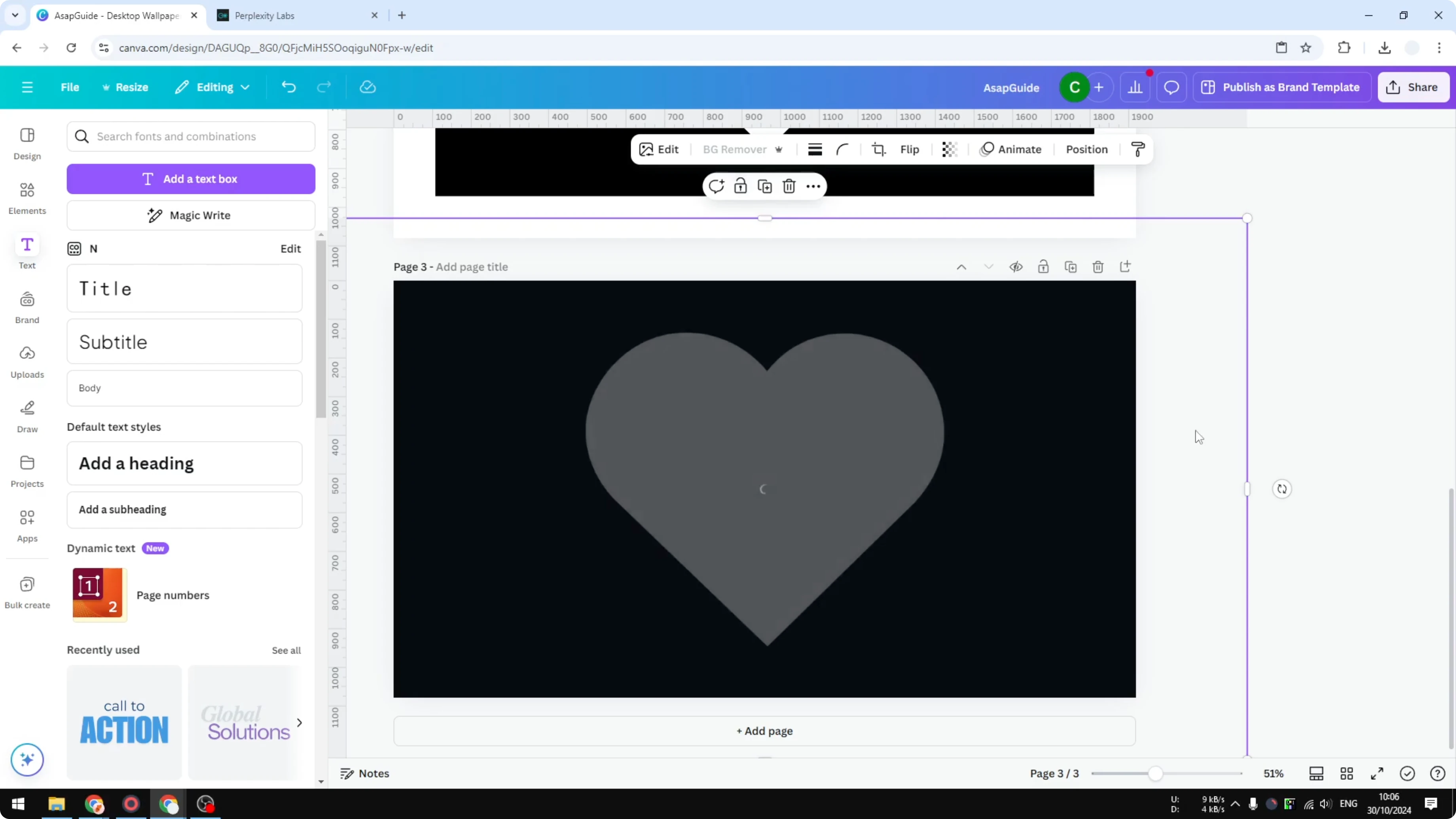The width and height of the screenshot is (1456, 819).
Task: Select the call to ACTION thumbnail
Action: click(x=124, y=723)
